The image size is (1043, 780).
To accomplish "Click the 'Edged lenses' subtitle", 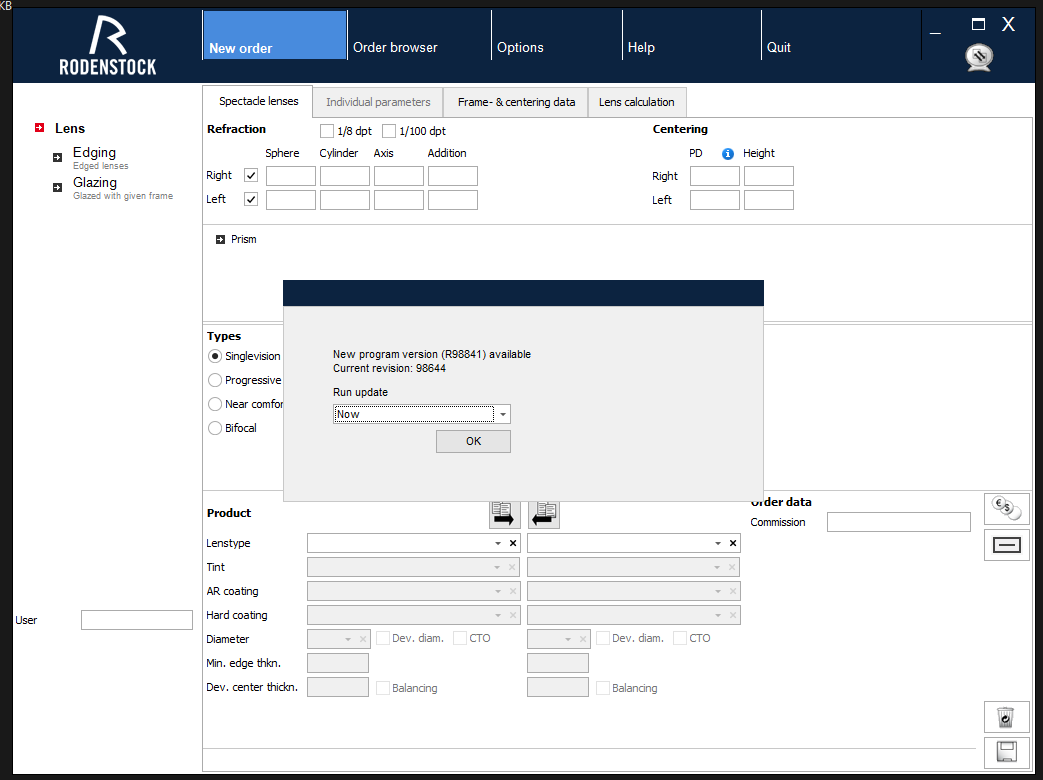I will pos(100,166).
